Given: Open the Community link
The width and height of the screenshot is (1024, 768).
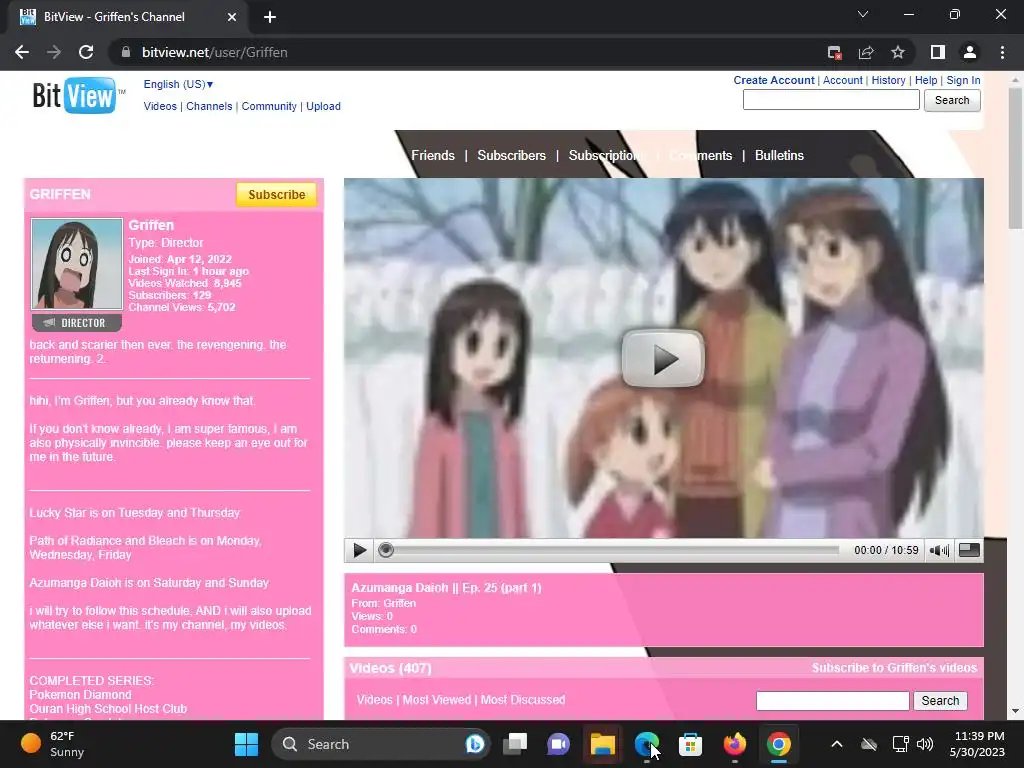Looking at the screenshot, I should [x=269, y=106].
